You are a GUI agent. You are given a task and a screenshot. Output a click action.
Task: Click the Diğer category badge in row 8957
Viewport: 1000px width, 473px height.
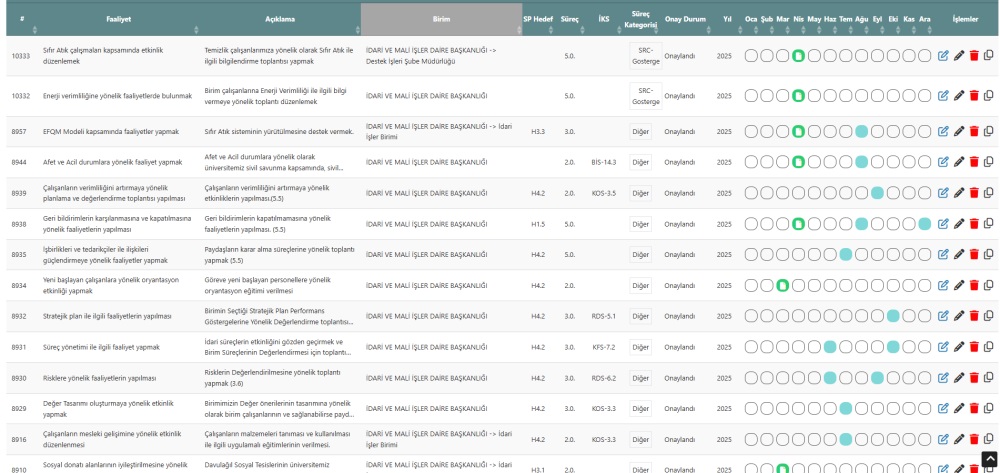click(x=641, y=131)
